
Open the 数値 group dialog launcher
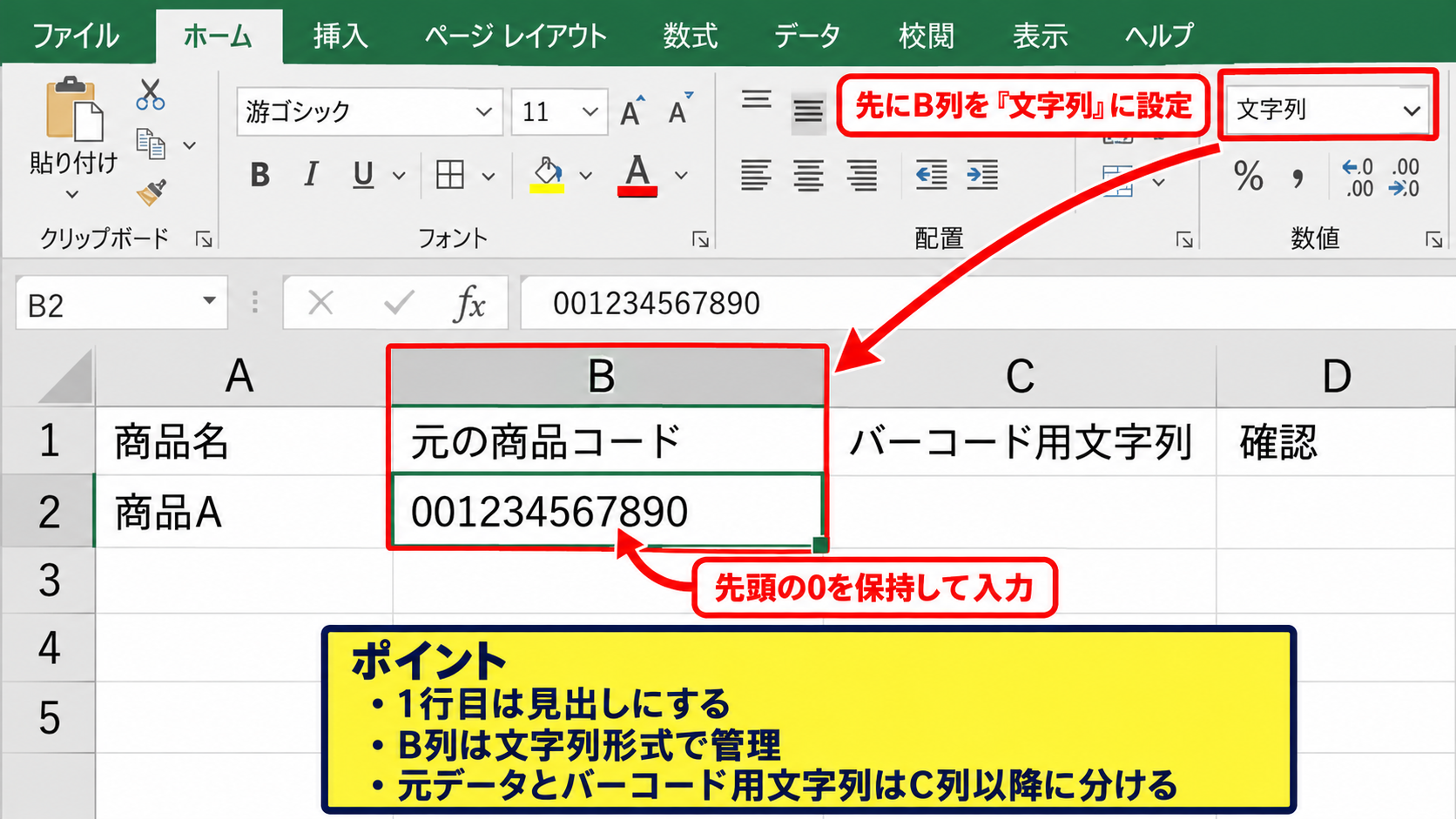[1433, 239]
